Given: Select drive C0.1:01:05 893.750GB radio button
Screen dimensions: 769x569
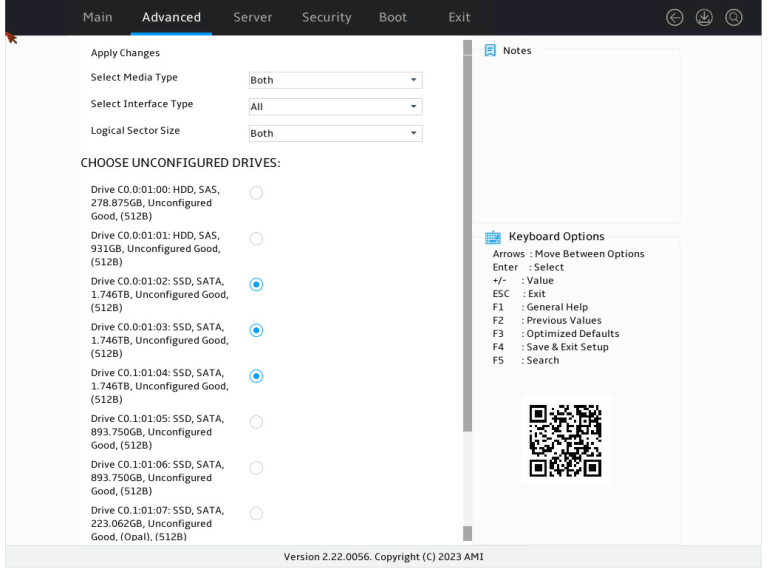Looking at the screenshot, I should click(x=256, y=422).
